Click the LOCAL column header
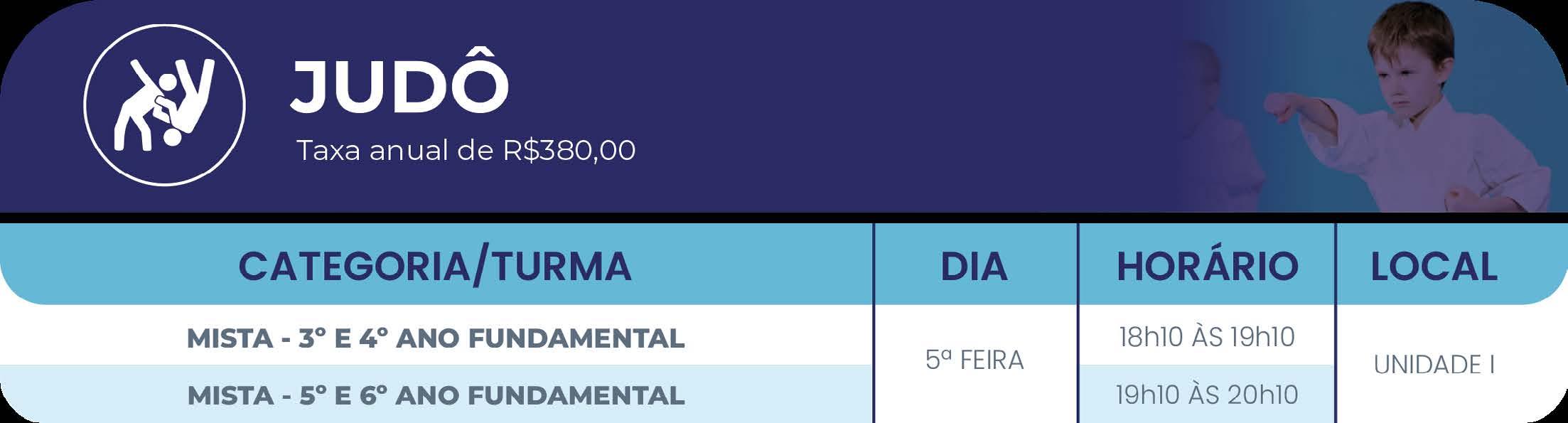Viewport: 1568px width, 423px height. point(1434,266)
